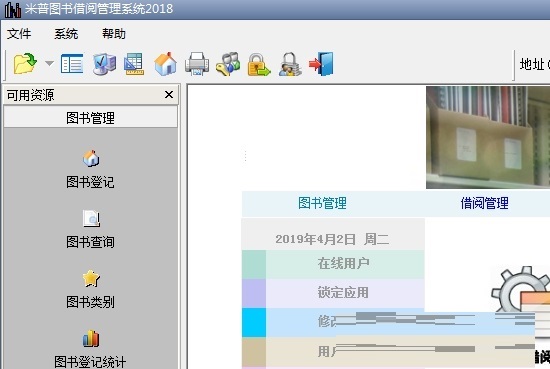The image size is (550, 369).
Task: Expand the open folder dropdown arrow
Action: pos(49,64)
